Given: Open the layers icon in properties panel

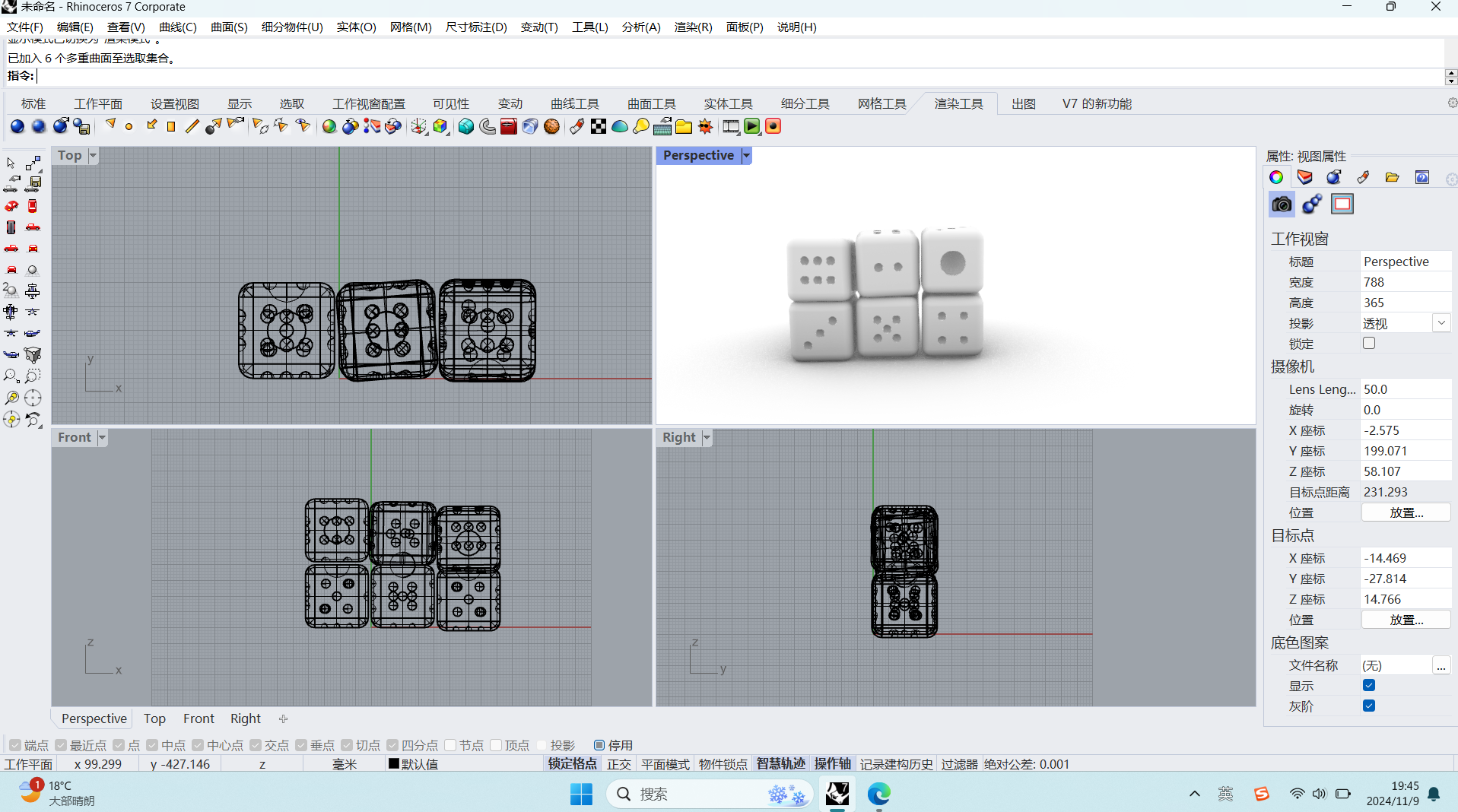Looking at the screenshot, I should pos(1305,177).
